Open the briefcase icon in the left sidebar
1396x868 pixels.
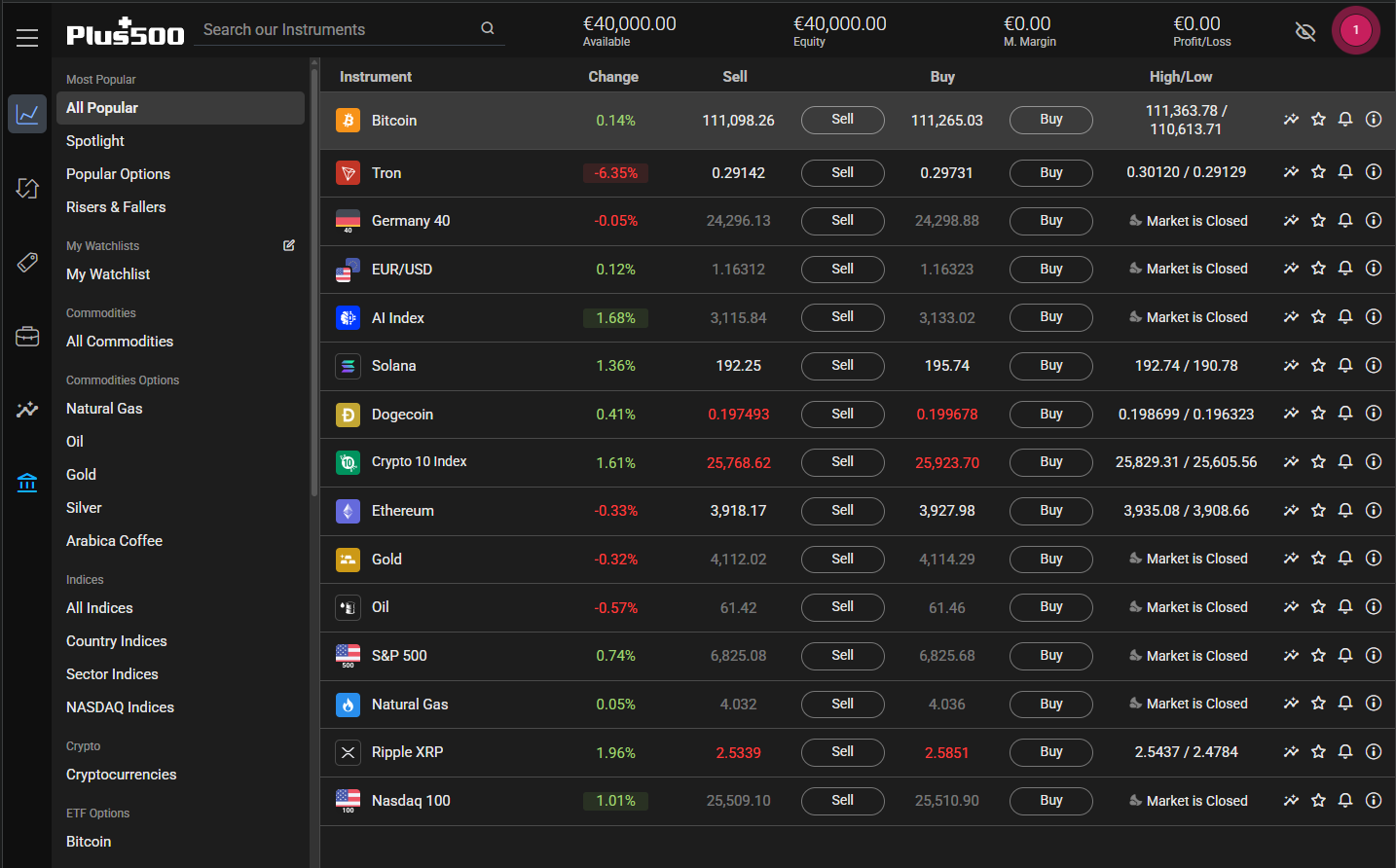point(27,337)
